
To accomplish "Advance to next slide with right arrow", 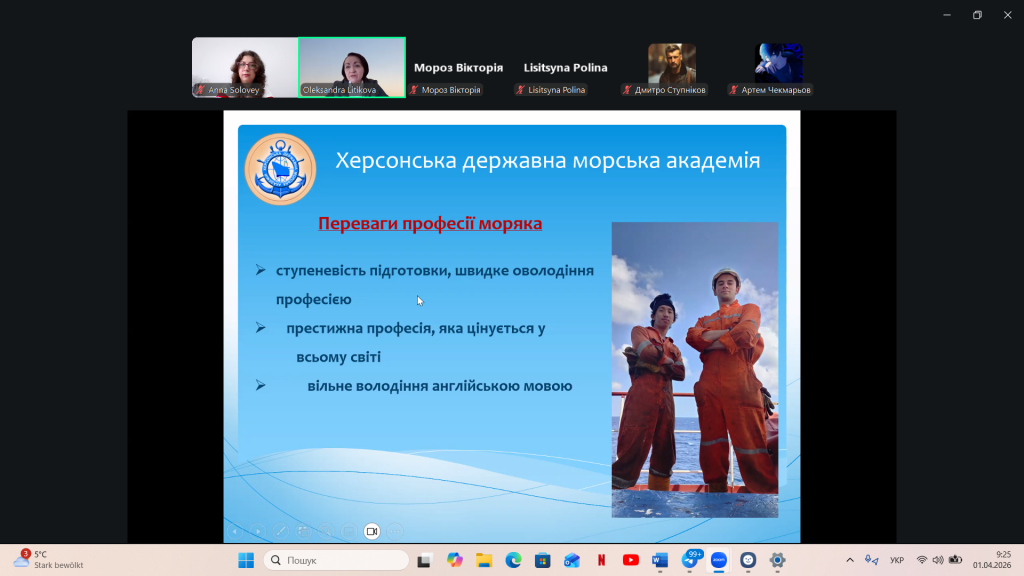I will [x=257, y=531].
